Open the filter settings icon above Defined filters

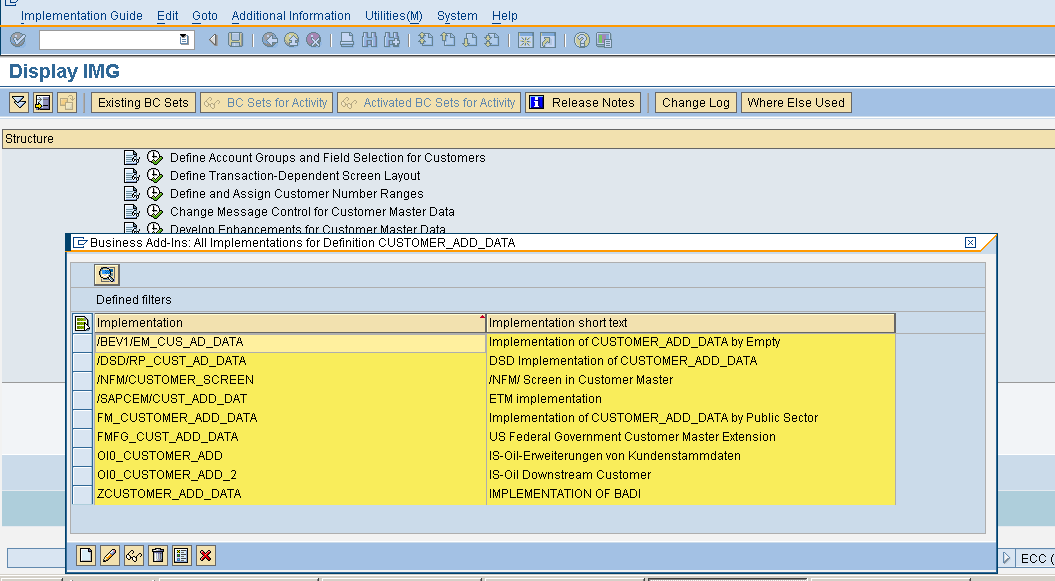107,274
